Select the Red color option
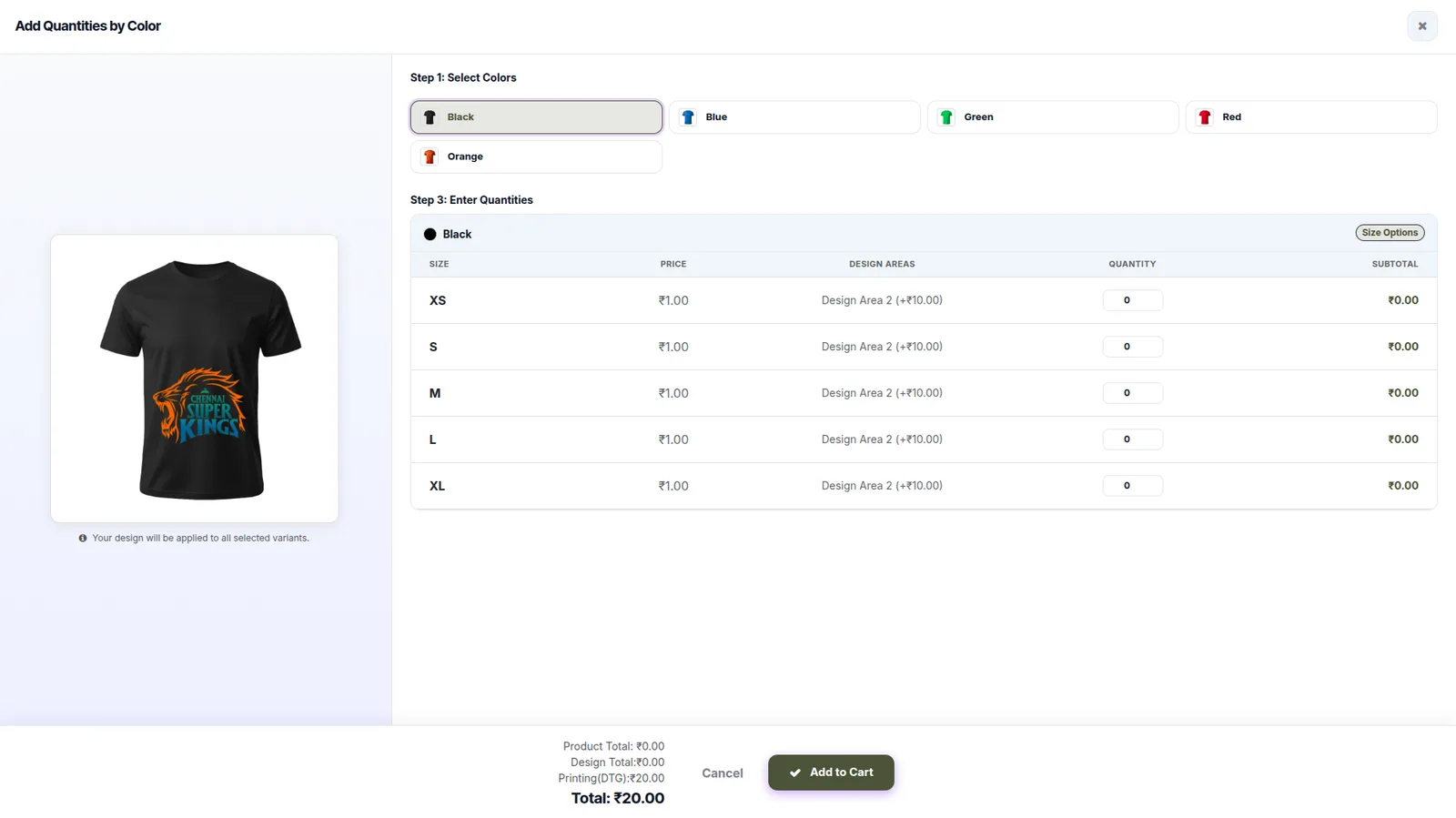 tap(1311, 117)
